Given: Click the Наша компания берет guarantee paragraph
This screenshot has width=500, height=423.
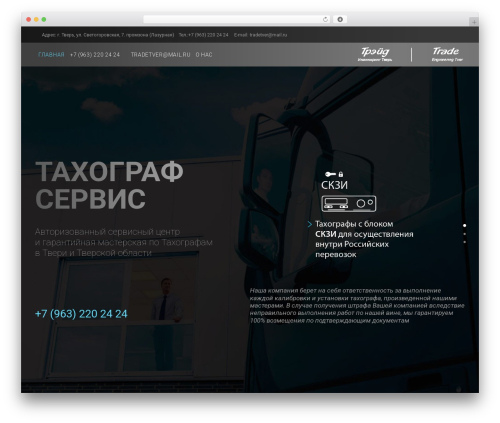Looking at the screenshot, I should [x=357, y=305].
